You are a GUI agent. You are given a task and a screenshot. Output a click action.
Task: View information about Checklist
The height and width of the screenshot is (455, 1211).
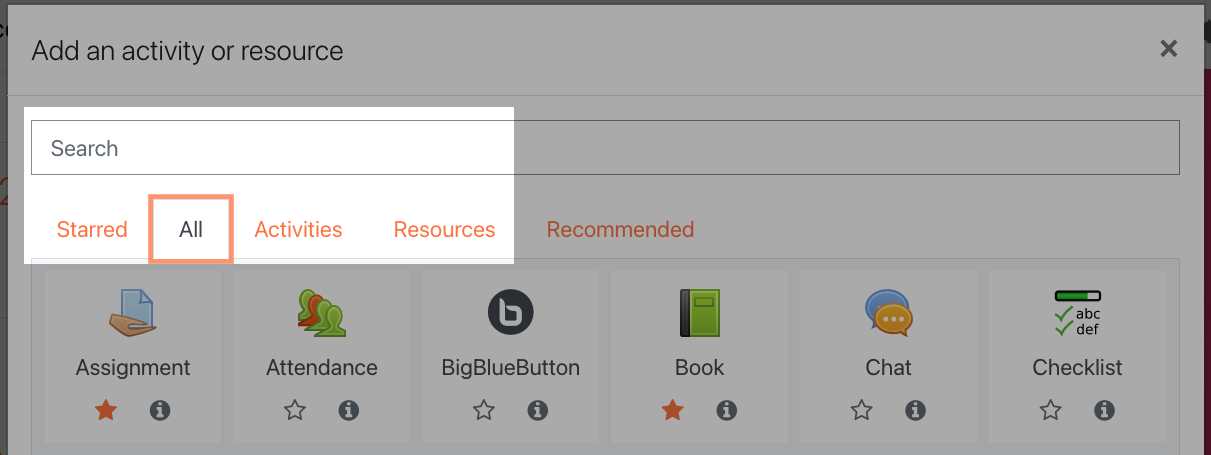[1104, 410]
